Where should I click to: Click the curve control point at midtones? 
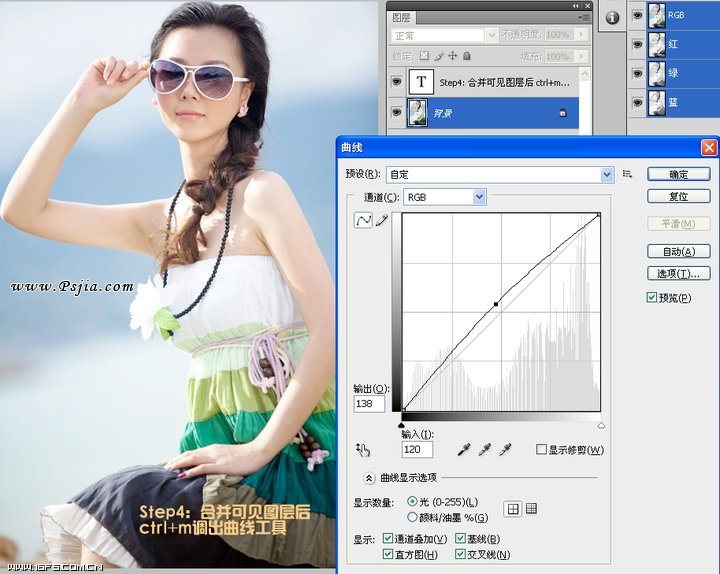point(496,304)
